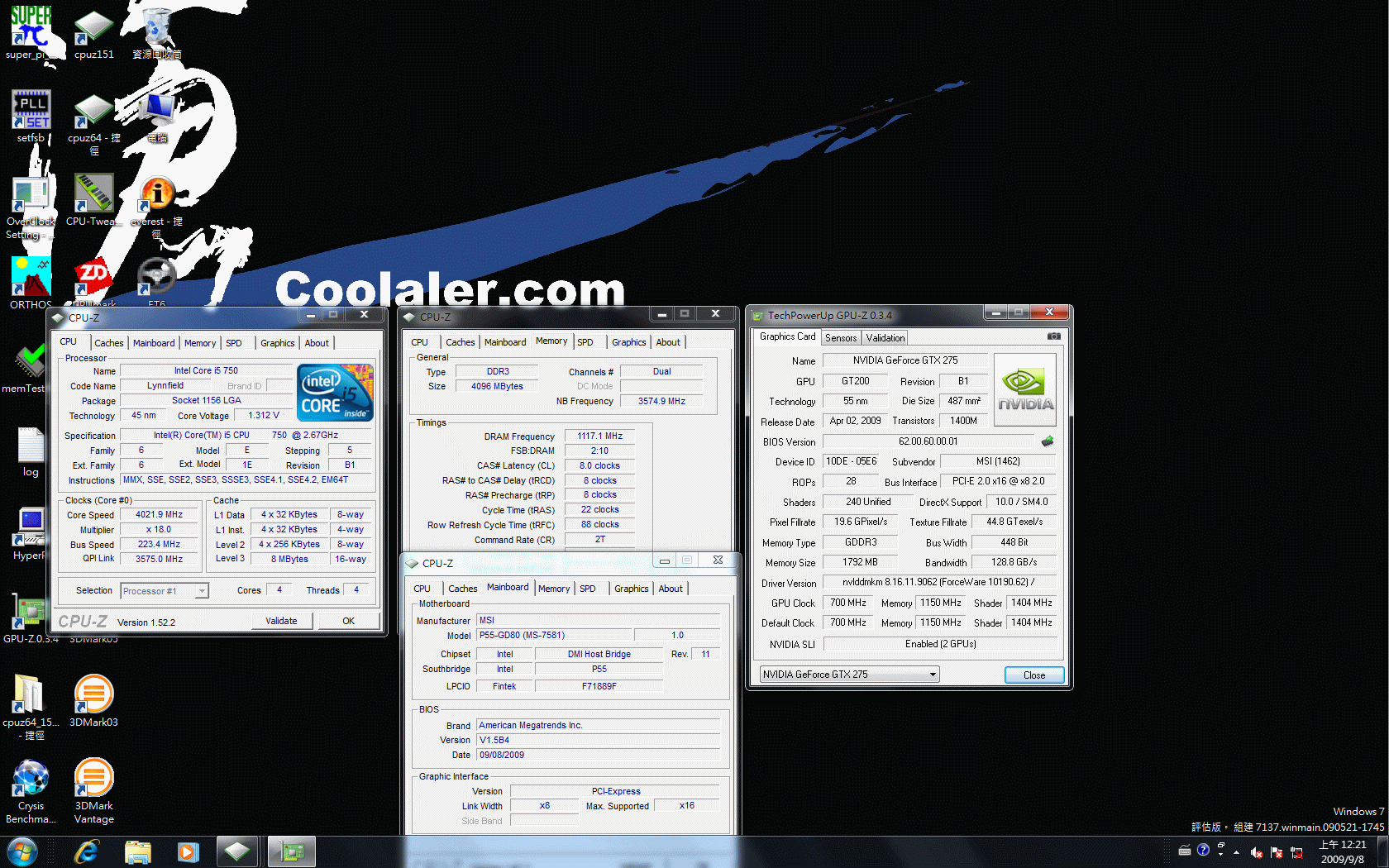Launch the everest shortcut icon
This screenshot has width=1389, height=868.
coord(156,207)
